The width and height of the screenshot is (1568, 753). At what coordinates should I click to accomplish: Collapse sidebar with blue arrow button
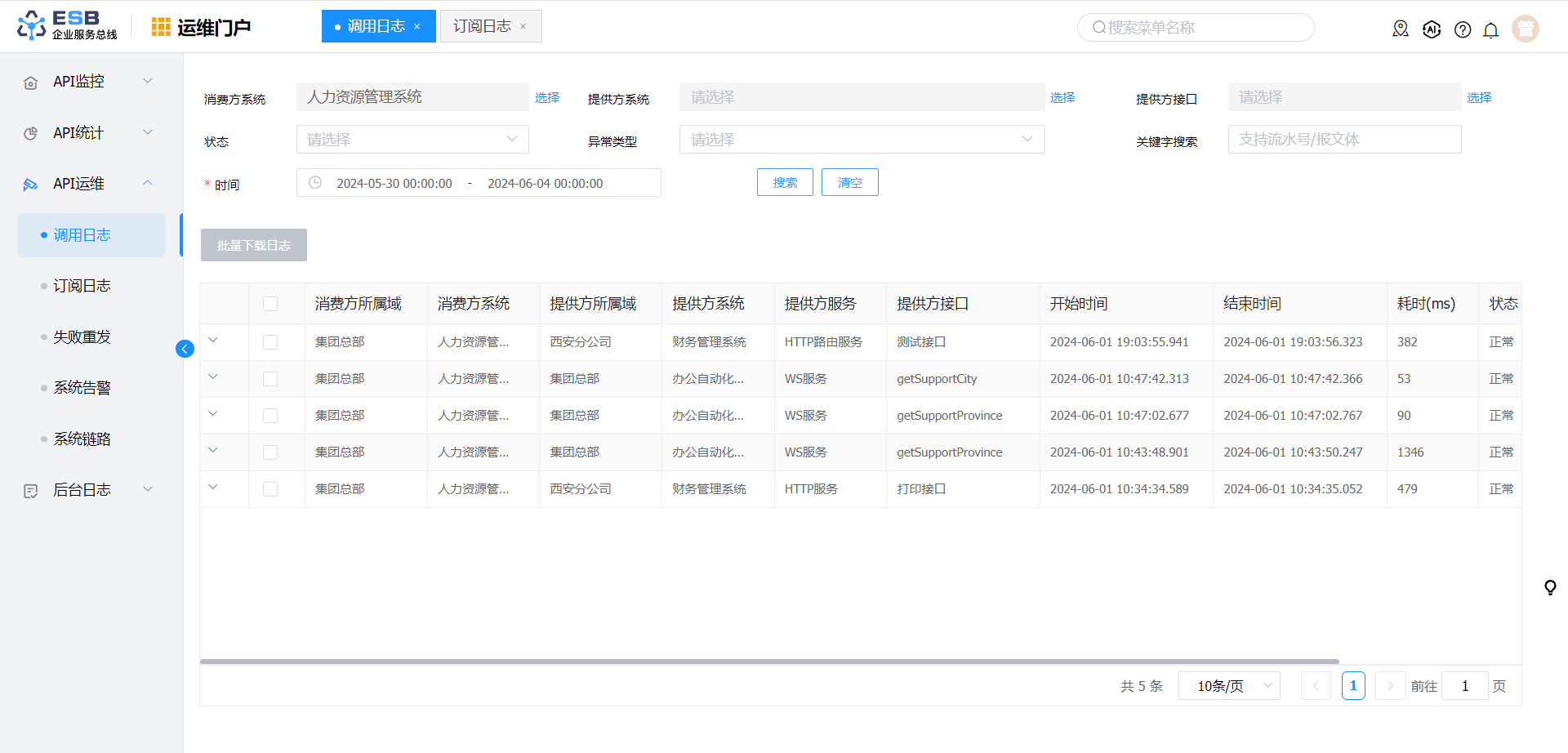pos(185,349)
